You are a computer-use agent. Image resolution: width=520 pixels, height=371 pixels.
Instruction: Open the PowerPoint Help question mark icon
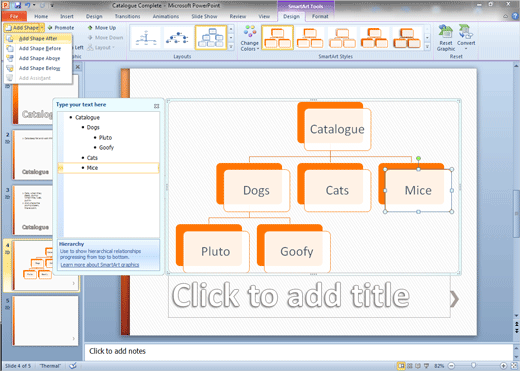pos(515,16)
